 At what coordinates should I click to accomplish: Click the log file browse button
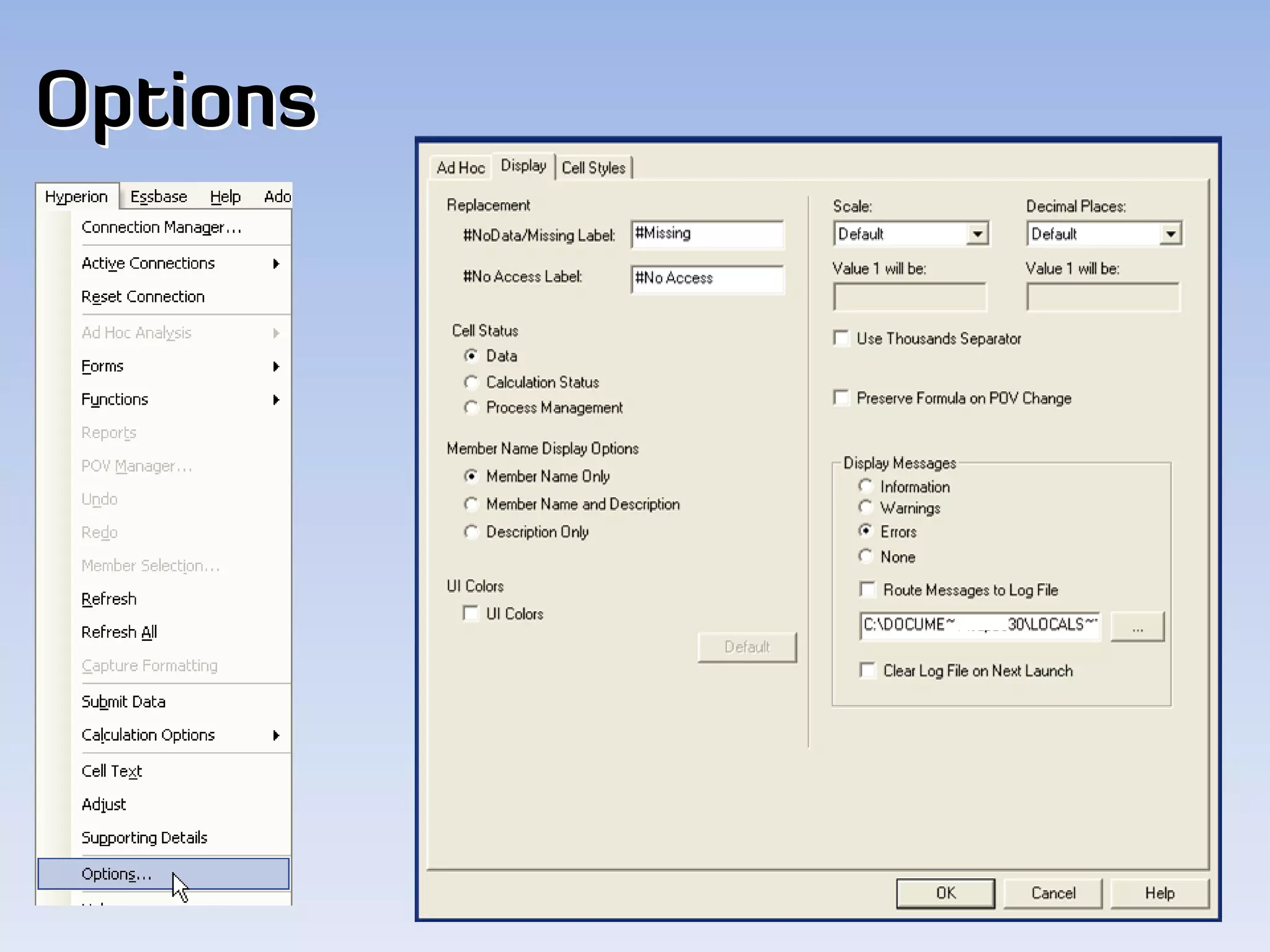[x=1137, y=627]
